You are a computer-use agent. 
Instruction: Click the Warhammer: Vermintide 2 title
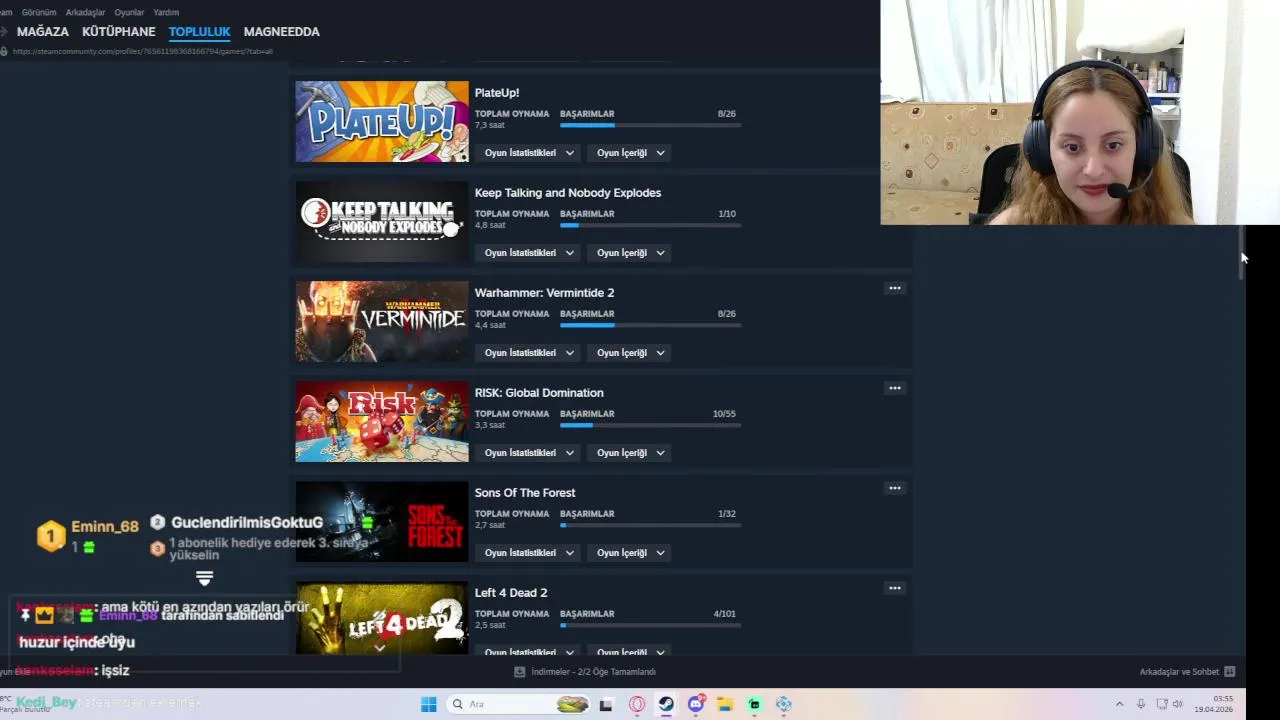pyautogui.click(x=545, y=293)
